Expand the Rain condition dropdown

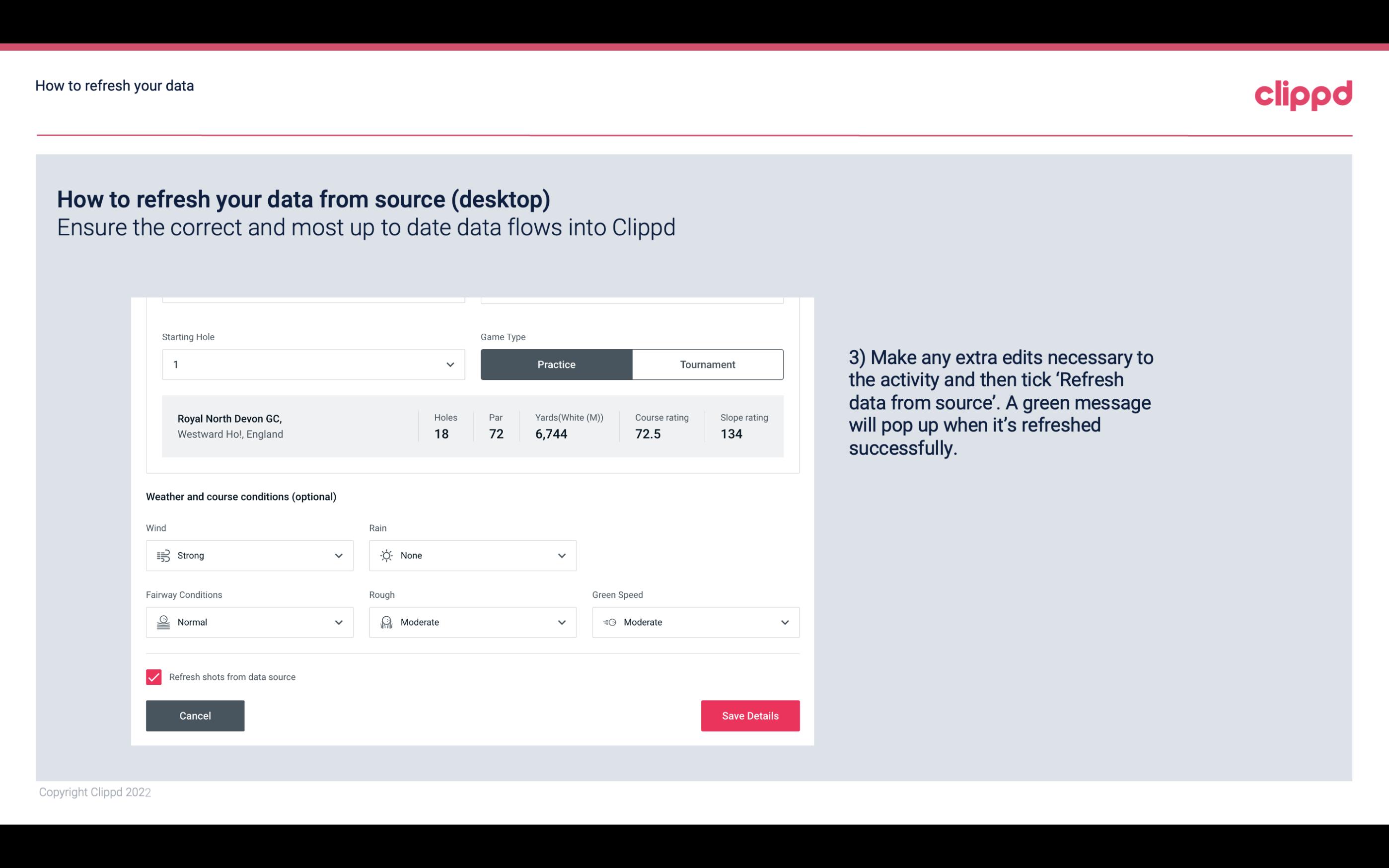click(560, 555)
